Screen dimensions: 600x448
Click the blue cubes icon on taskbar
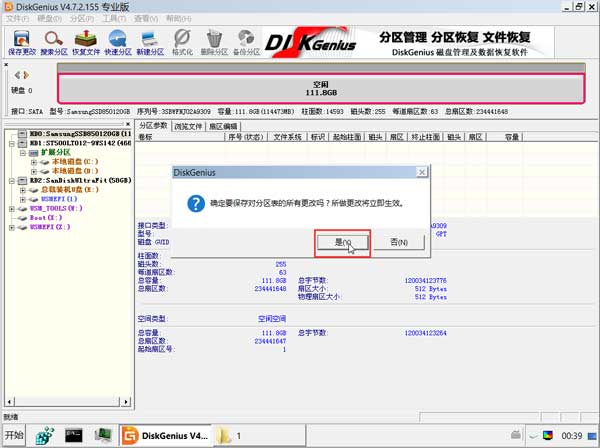click(45, 435)
